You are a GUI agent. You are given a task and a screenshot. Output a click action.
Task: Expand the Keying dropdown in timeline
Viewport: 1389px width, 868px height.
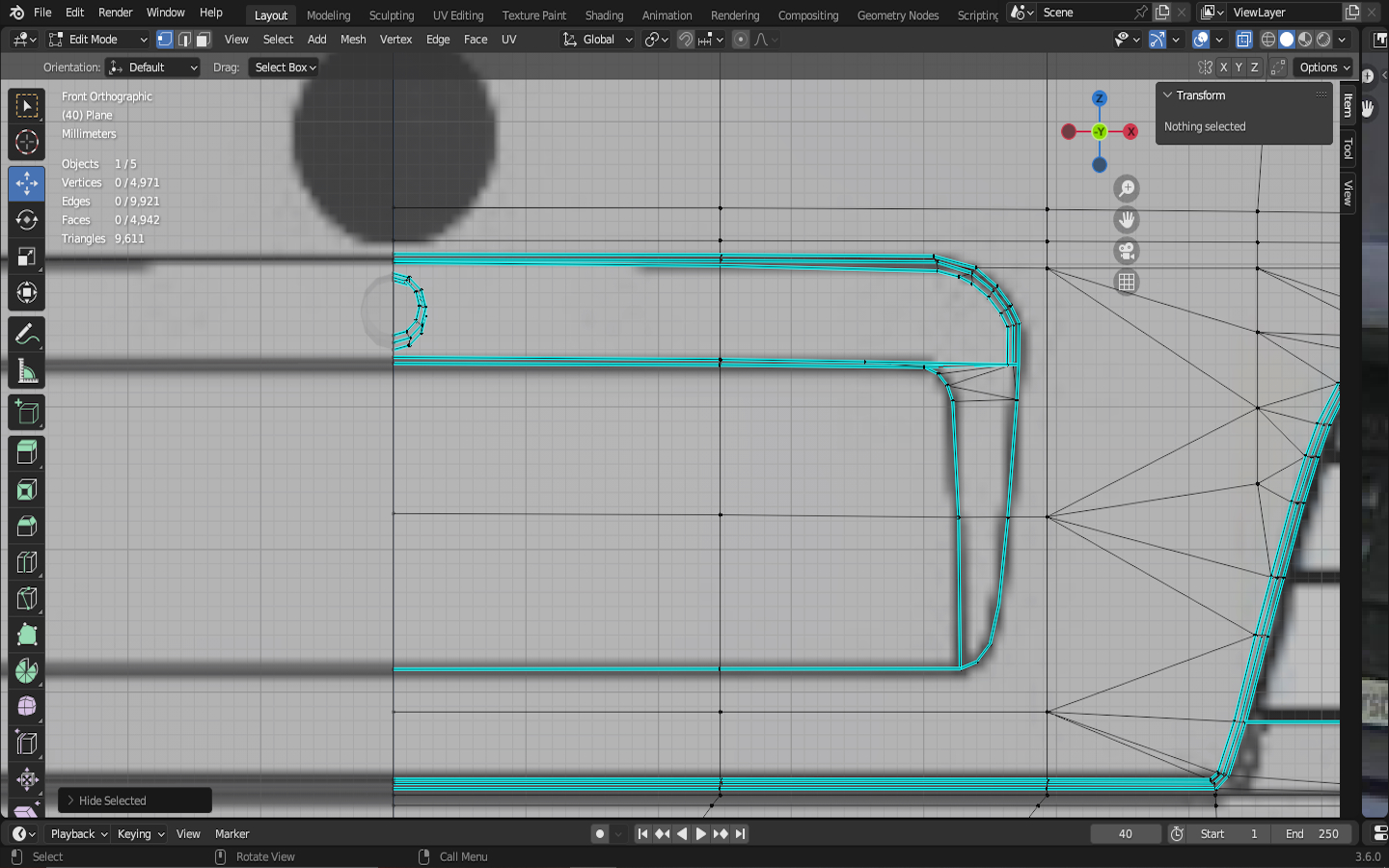pyautogui.click(x=141, y=834)
